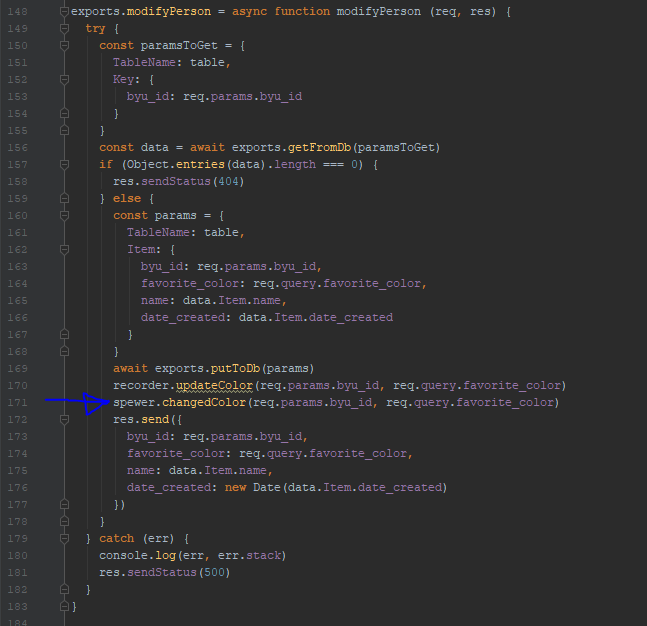Click fold end marker at line 177
This screenshot has height=626, width=647.
[64, 504]
